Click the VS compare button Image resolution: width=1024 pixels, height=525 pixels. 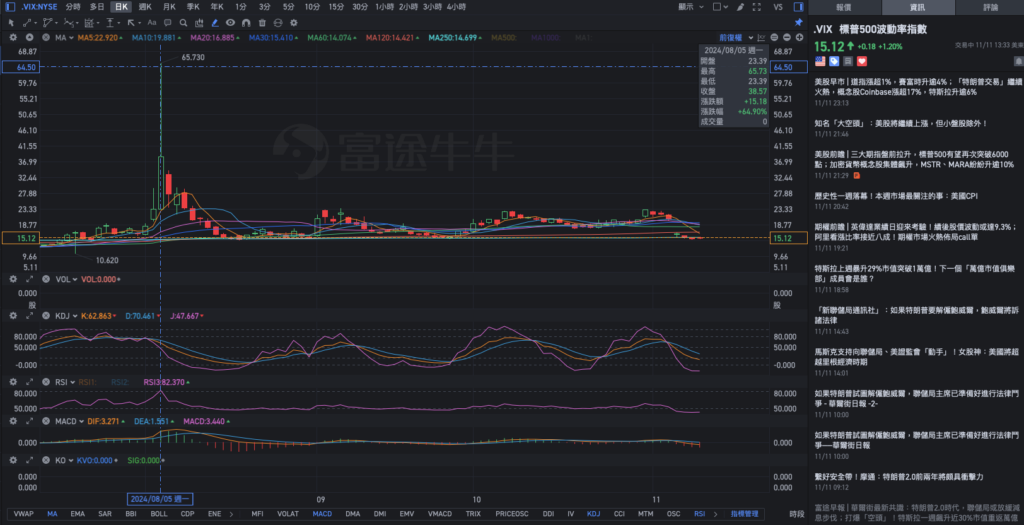[778, 7]
